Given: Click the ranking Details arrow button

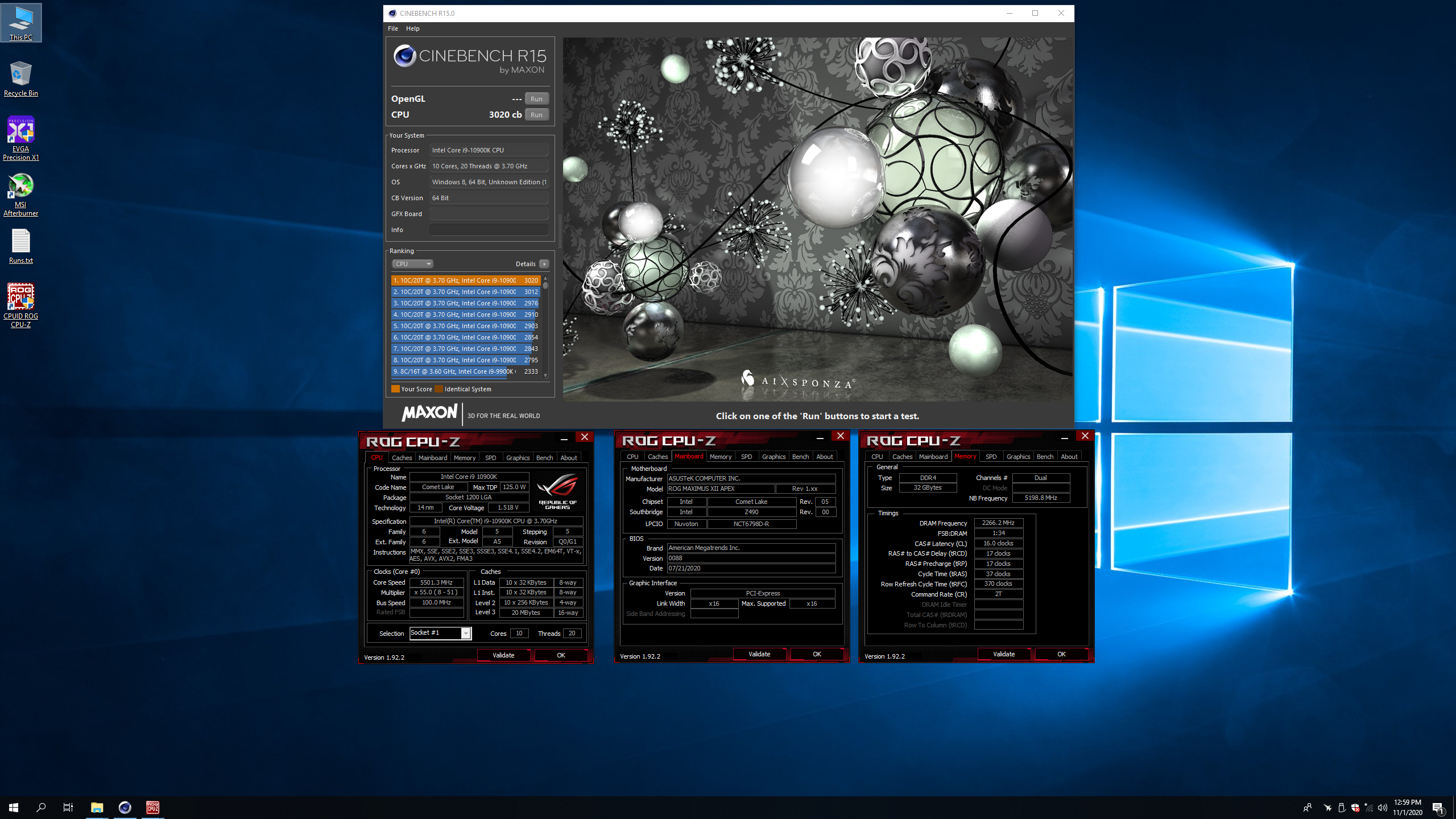Looking at the screenshot, I should click(544, 264).
